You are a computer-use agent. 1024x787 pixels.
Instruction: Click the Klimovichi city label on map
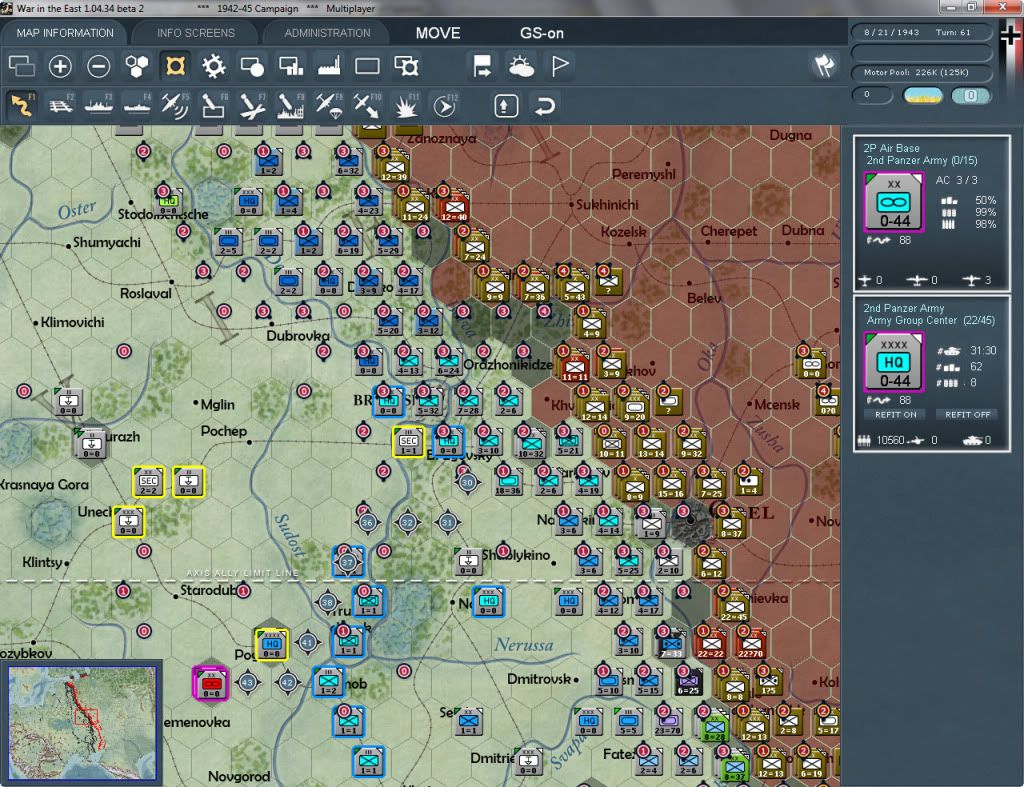72,323
